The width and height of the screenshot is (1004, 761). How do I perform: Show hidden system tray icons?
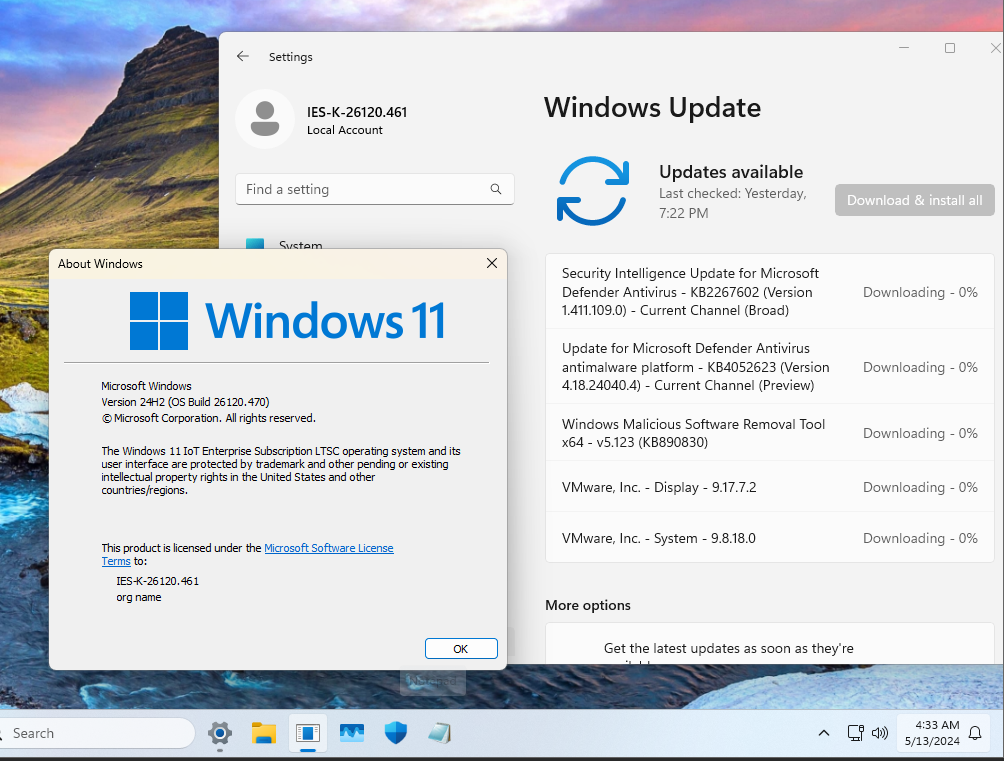click(824, 733)
